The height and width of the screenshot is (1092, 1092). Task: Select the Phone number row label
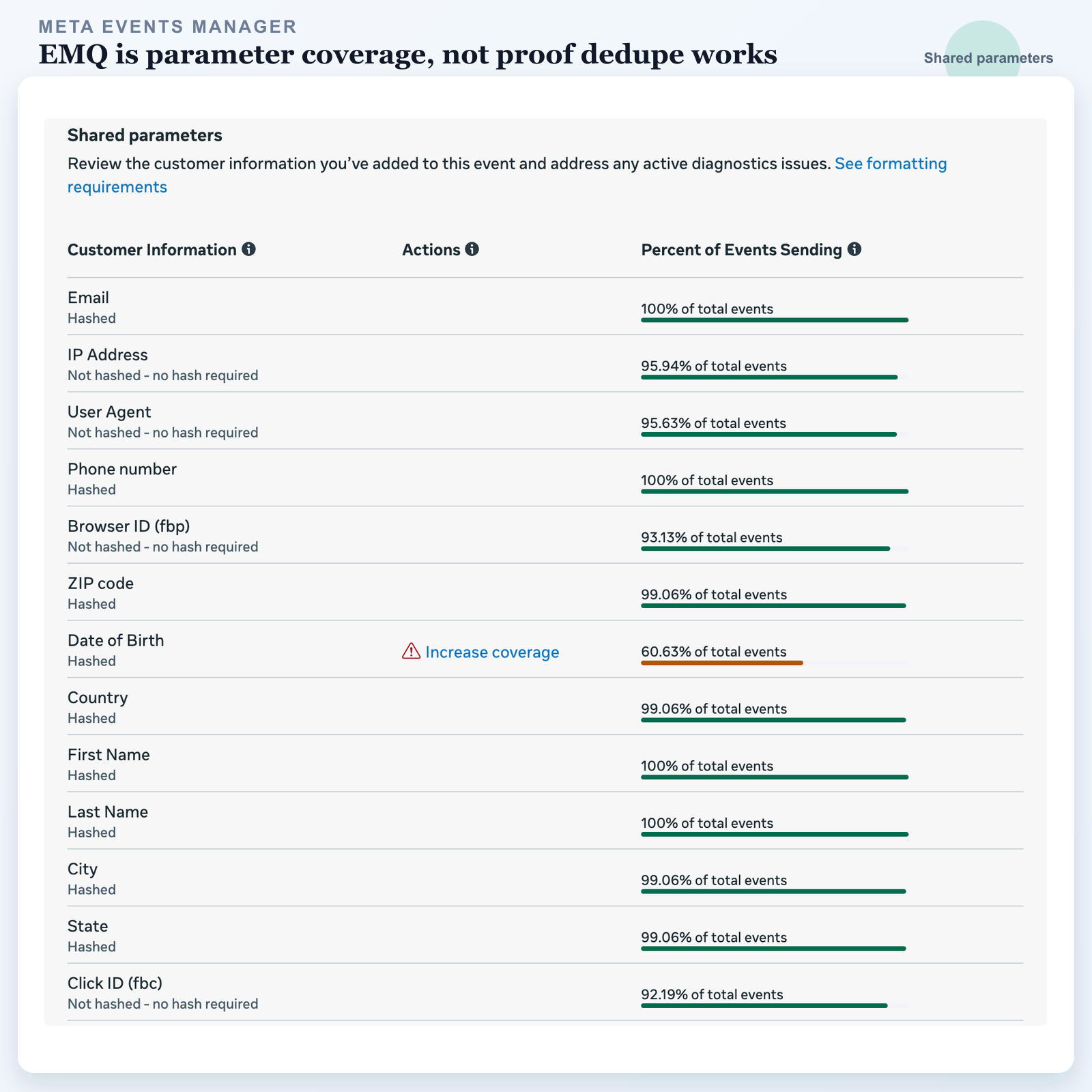[x=122, y=469]
